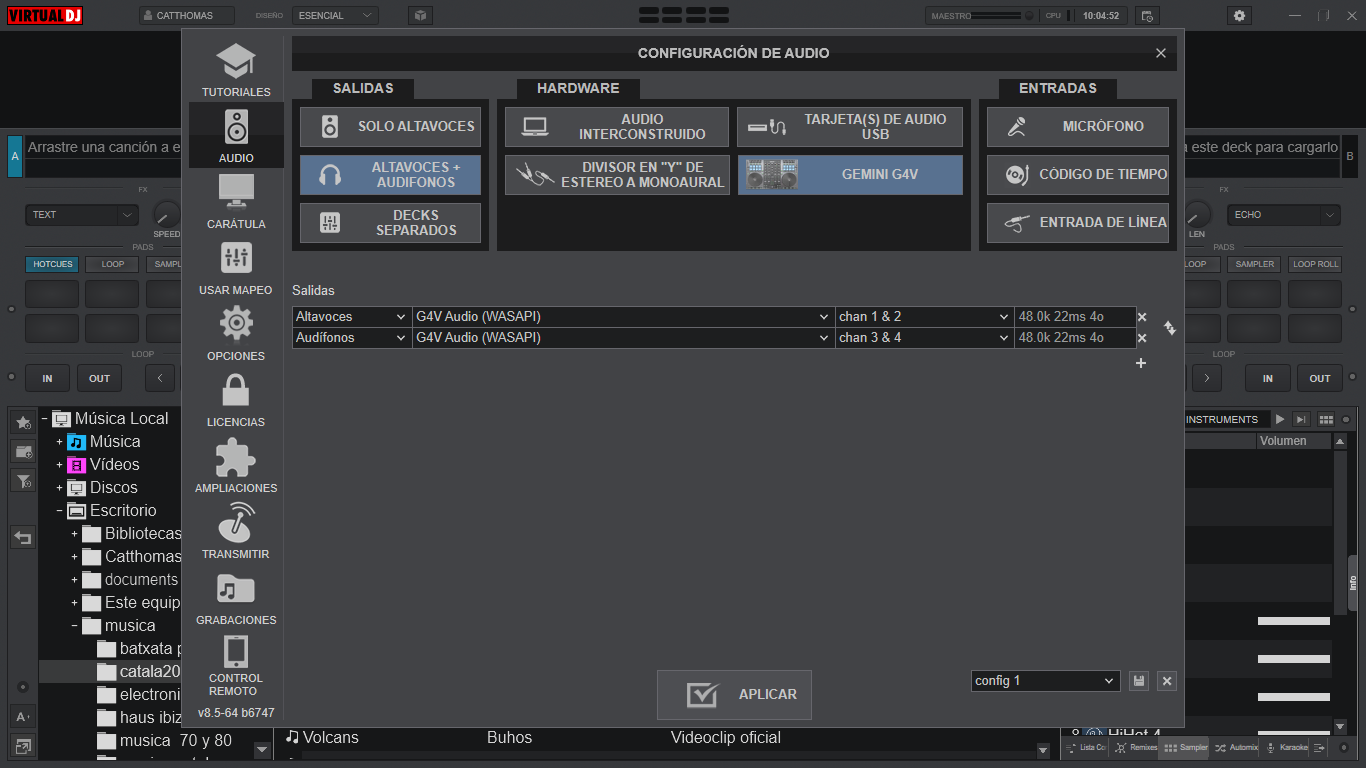The width and height of the screenshot is (1366, 768).
Task: Open the Grabaciones music folder section
Action: 236,597
